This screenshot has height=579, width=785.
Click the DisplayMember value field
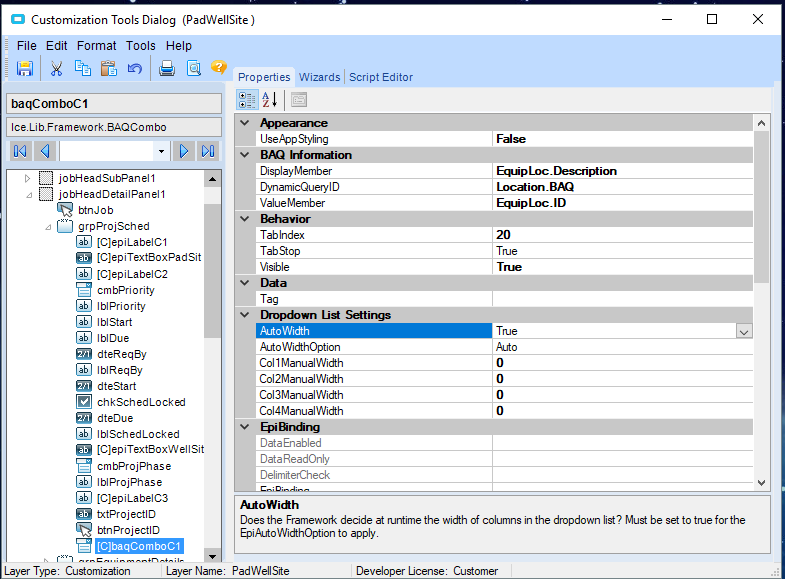[622, 171]
